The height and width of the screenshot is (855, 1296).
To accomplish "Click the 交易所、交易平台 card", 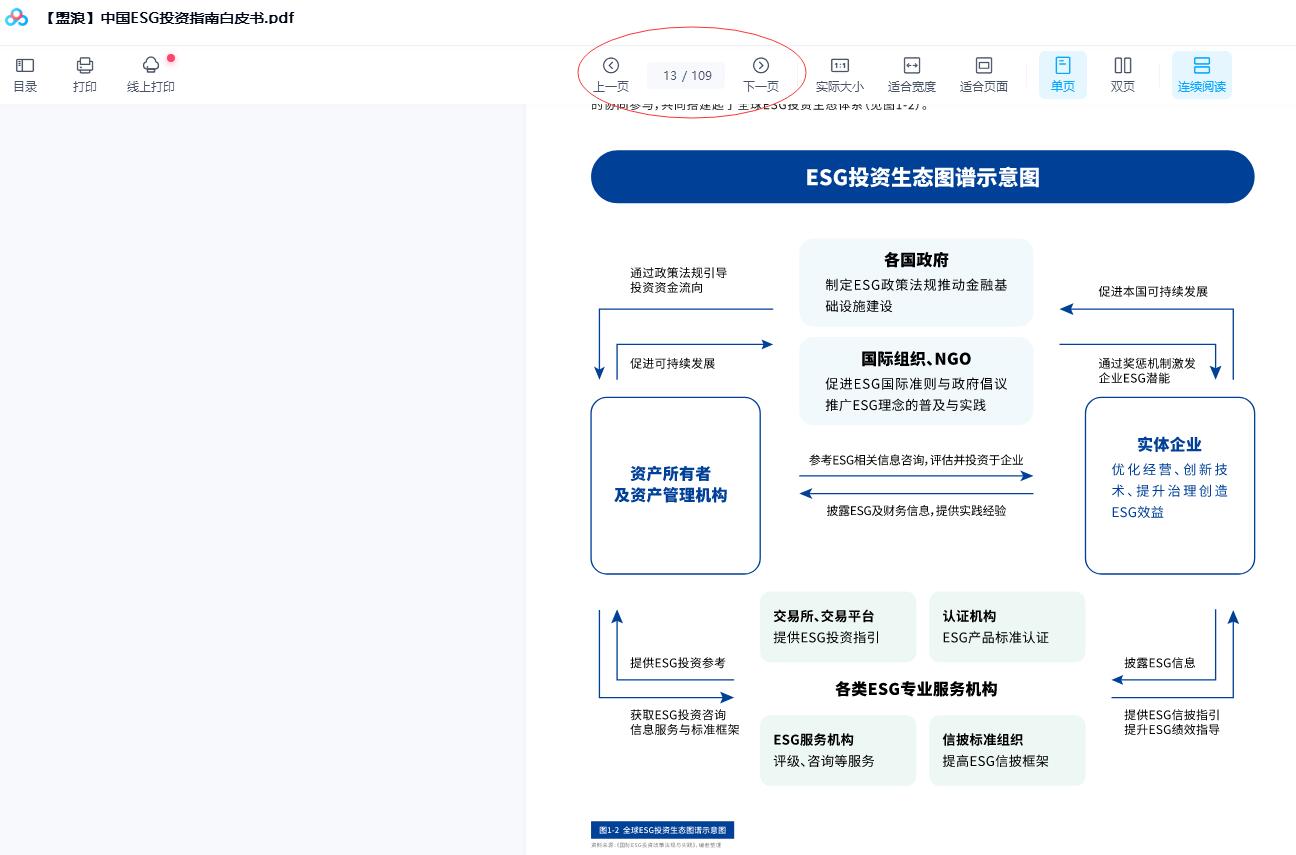I will [x=837, y=626].
